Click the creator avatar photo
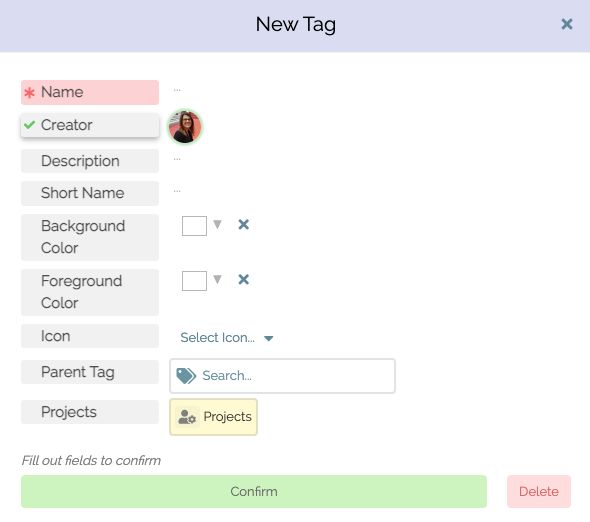This screenshot has height=522, width=590. tap(185, 126)
